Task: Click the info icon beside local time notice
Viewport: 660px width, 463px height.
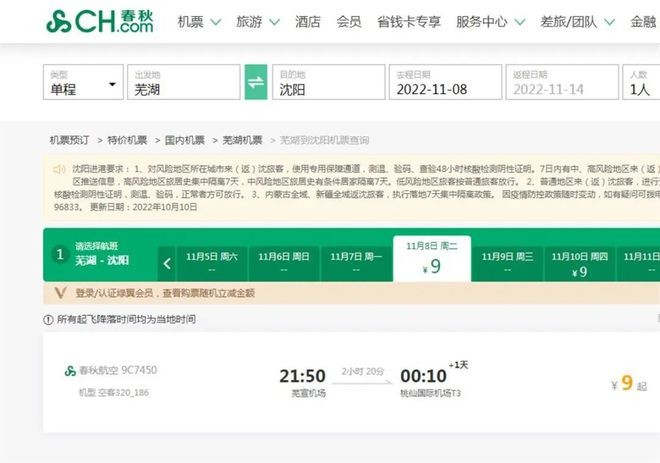Action: (x=49, y=319)
